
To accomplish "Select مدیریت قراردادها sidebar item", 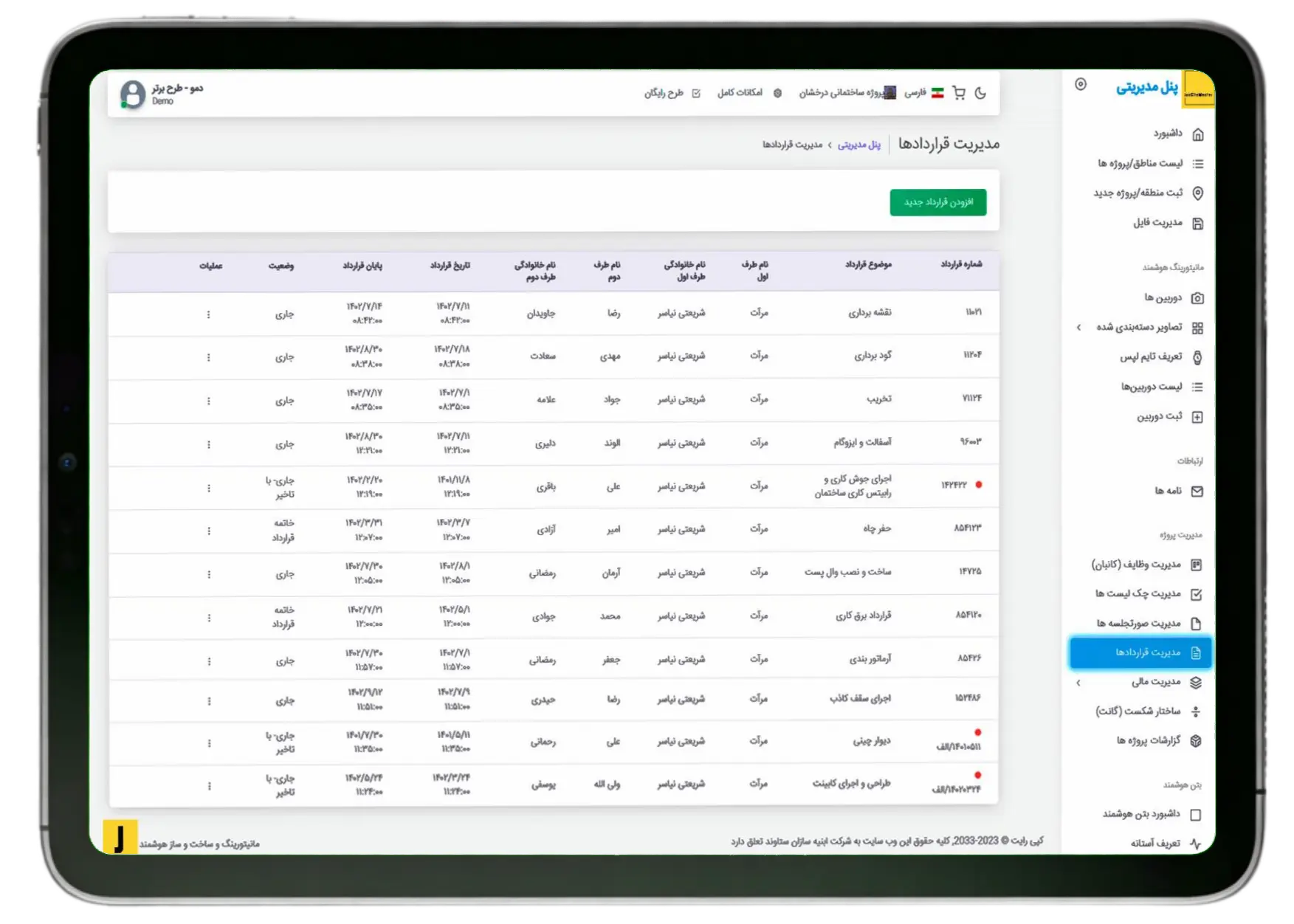I will 1140,652.
